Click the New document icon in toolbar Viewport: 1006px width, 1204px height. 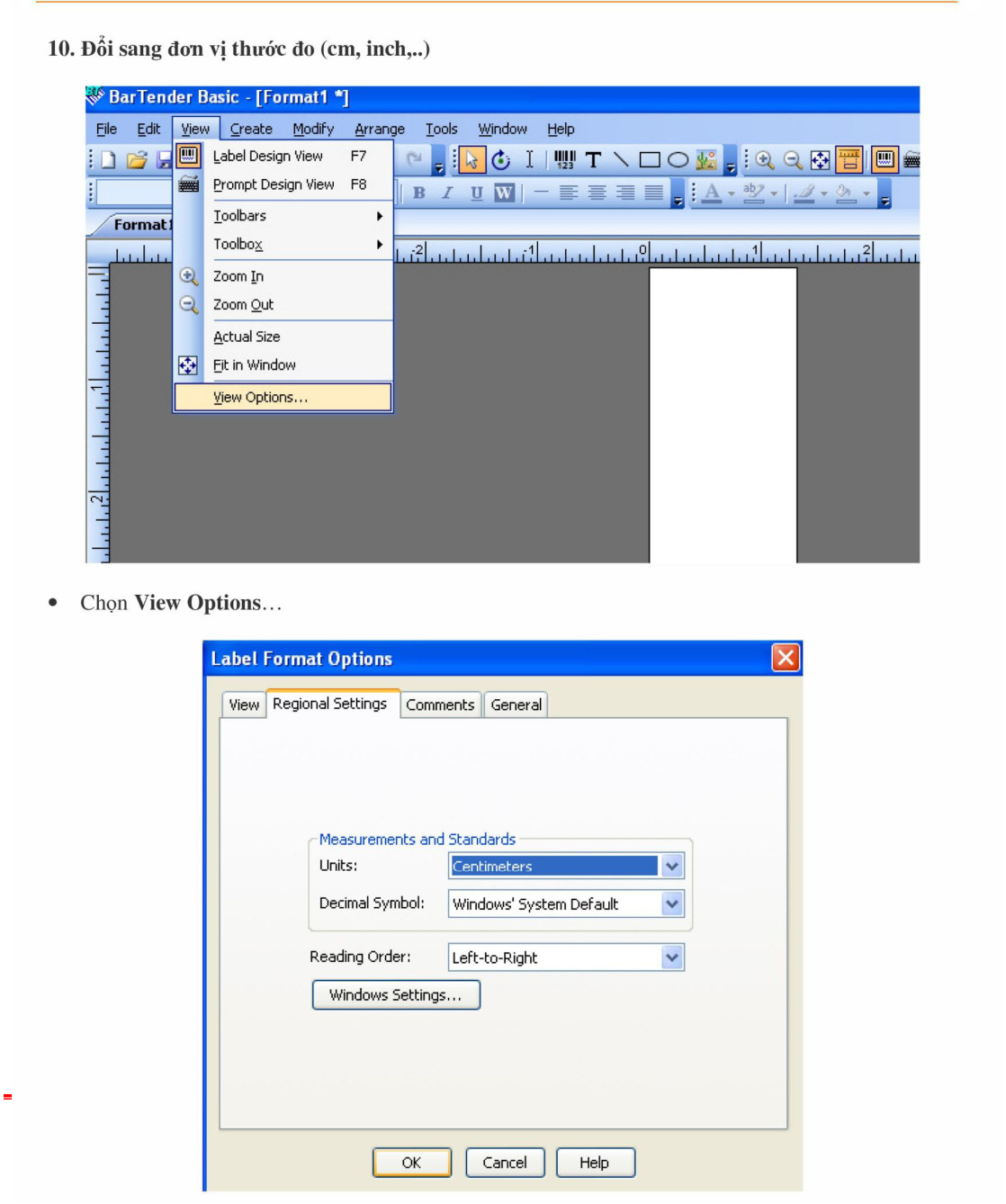pyautogui.click(x=109, y=160)
